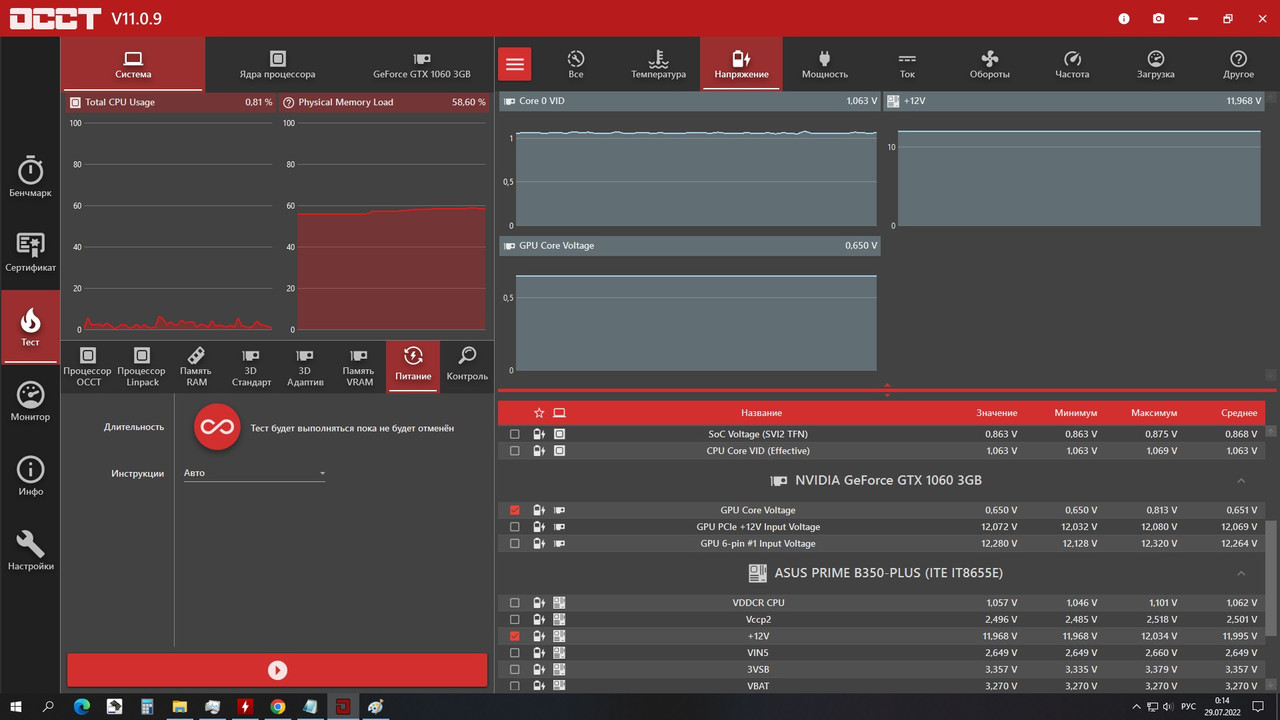Sort by the Минимум column header
This screenshot has height=720, width=1280.
pos(1076,413)
